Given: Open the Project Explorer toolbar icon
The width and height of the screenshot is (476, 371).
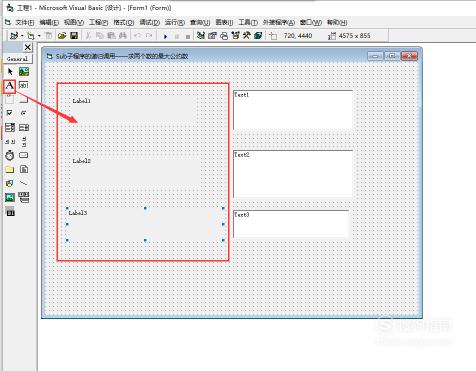Looking at the screenshot, I should pos(201,35).
